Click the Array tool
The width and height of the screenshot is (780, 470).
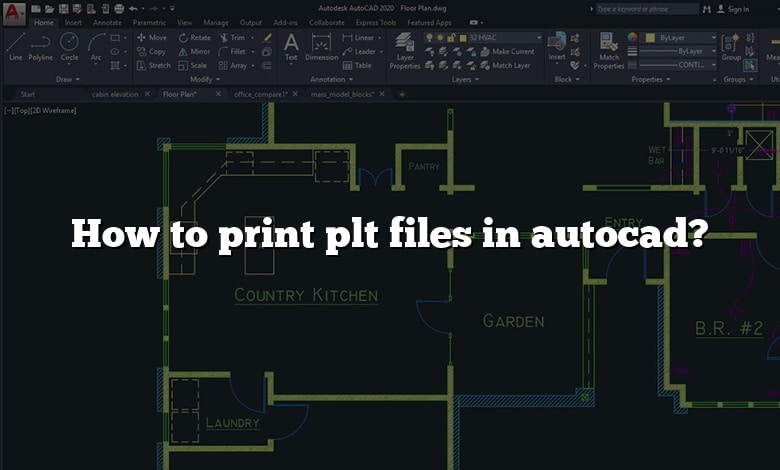233,65
